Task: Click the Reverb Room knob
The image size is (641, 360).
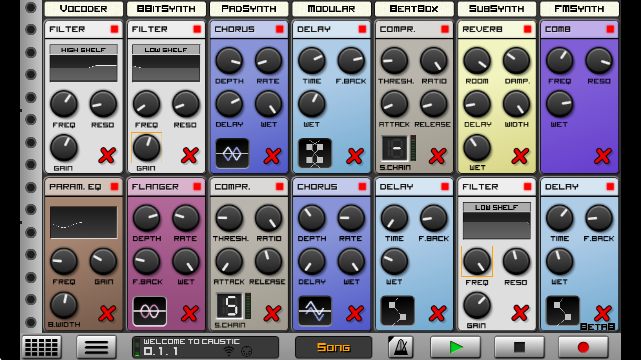Action: click(x=477, y=60)
